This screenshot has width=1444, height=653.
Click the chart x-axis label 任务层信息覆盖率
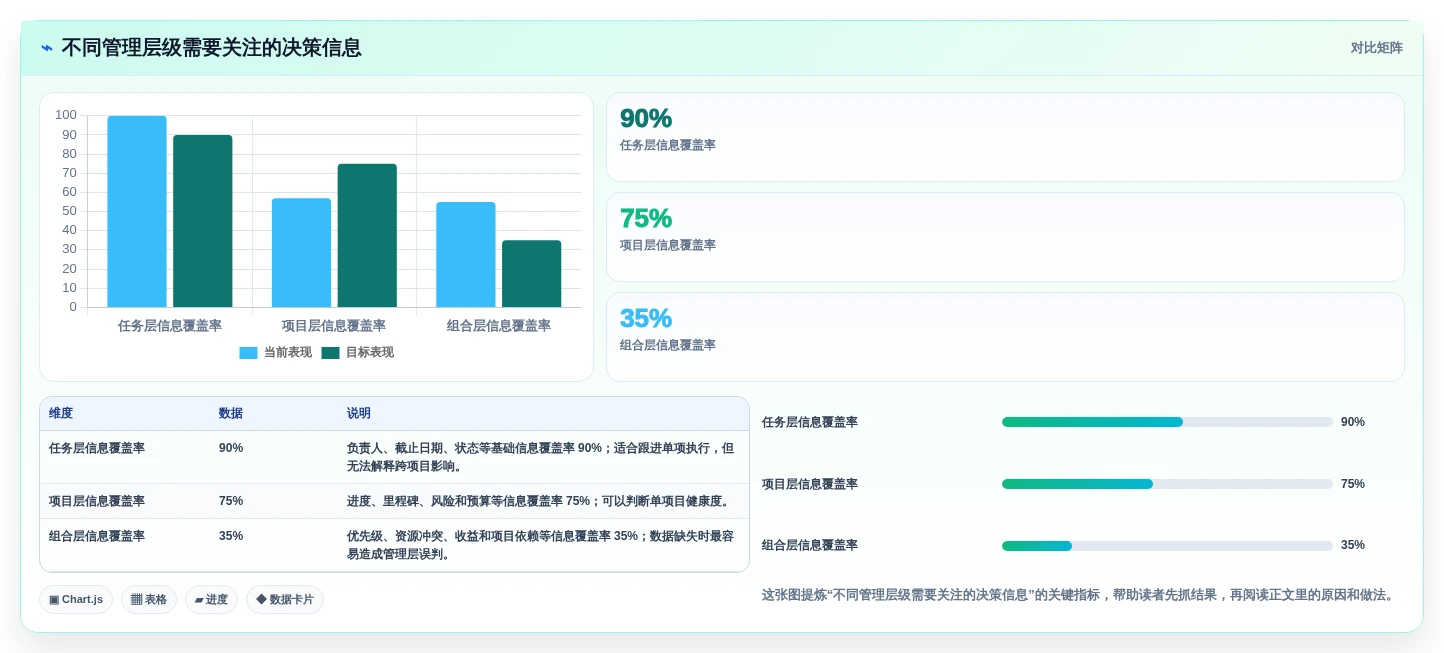(x=170, y=326)
